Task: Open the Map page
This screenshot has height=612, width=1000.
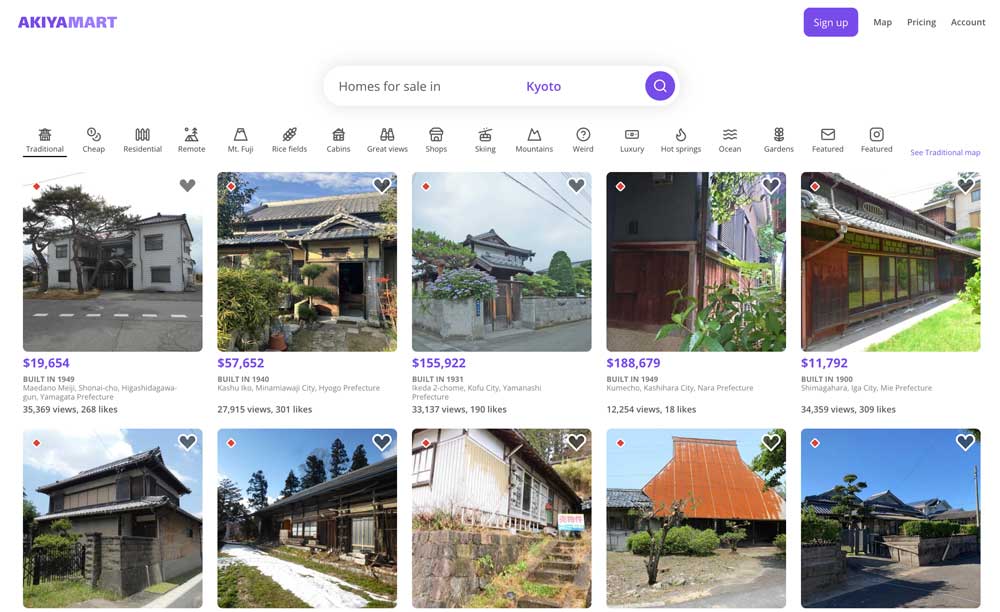Action: 883,22
